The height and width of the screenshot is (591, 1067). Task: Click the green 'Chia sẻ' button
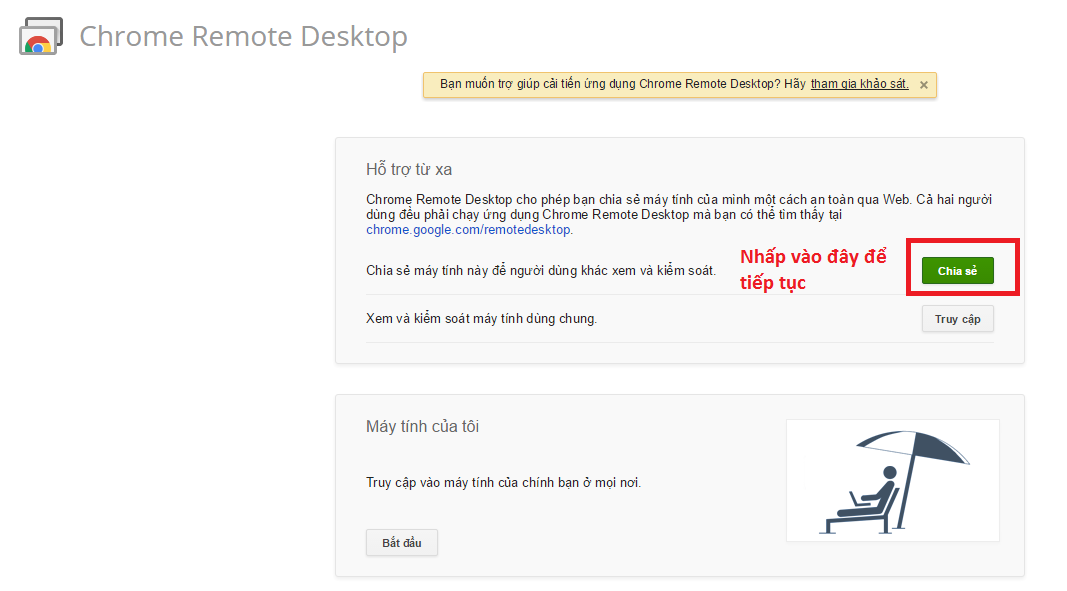957,270
